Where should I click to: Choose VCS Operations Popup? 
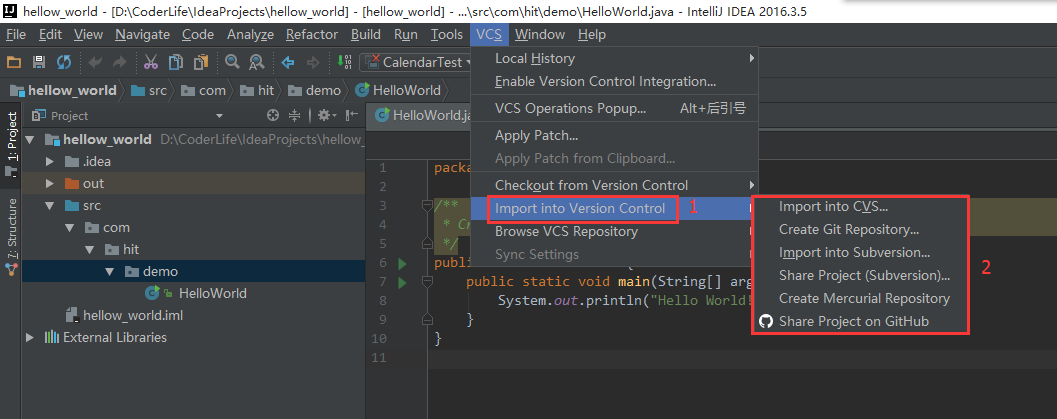615,108
